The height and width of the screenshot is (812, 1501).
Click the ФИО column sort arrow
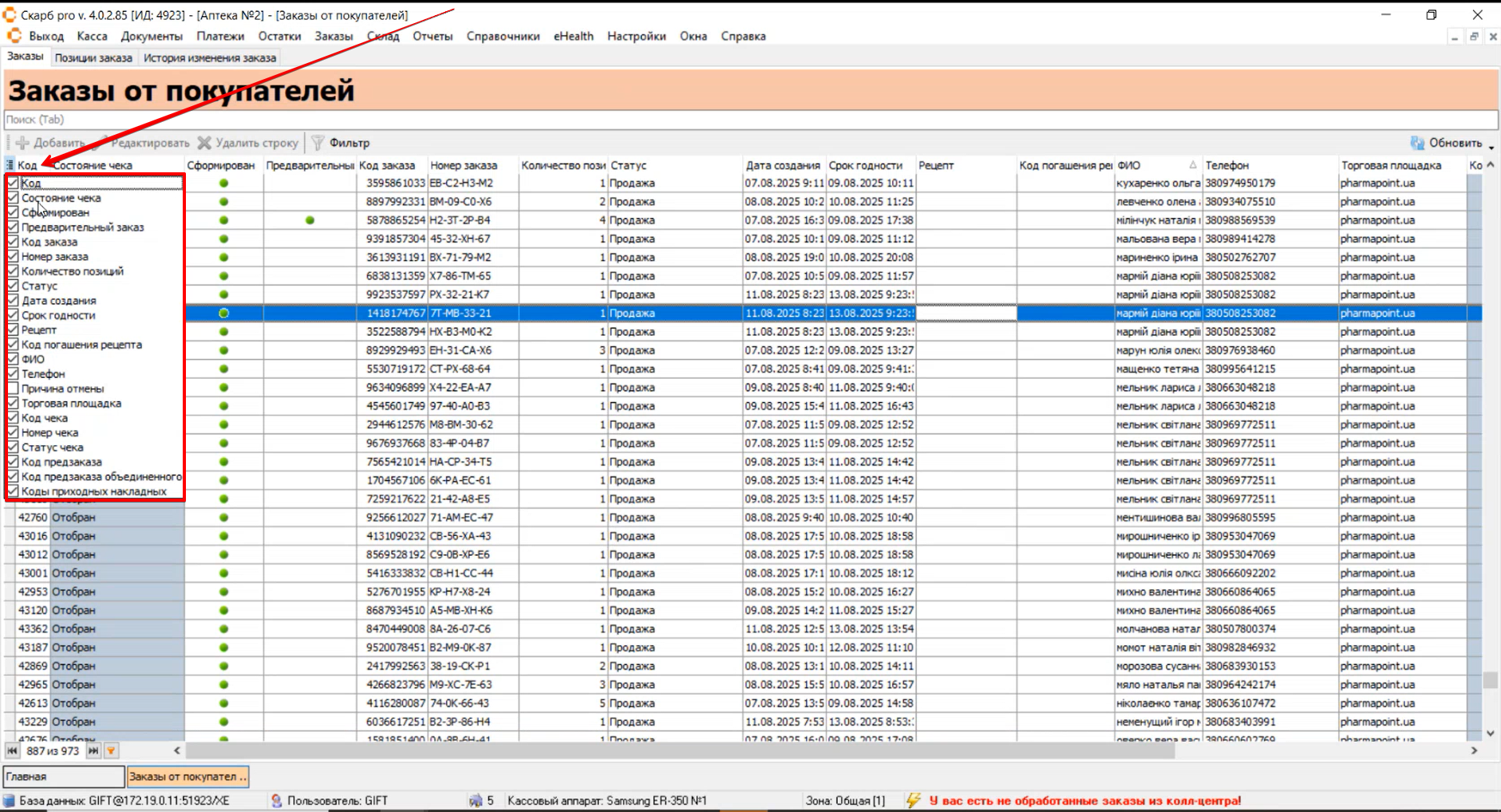[x=1193, y=165]
